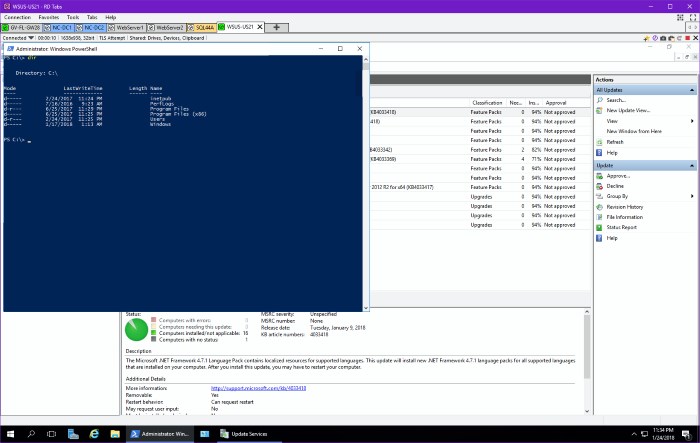Switch to the WebServer1 tab
700x443 pixels.
[126, 28]
